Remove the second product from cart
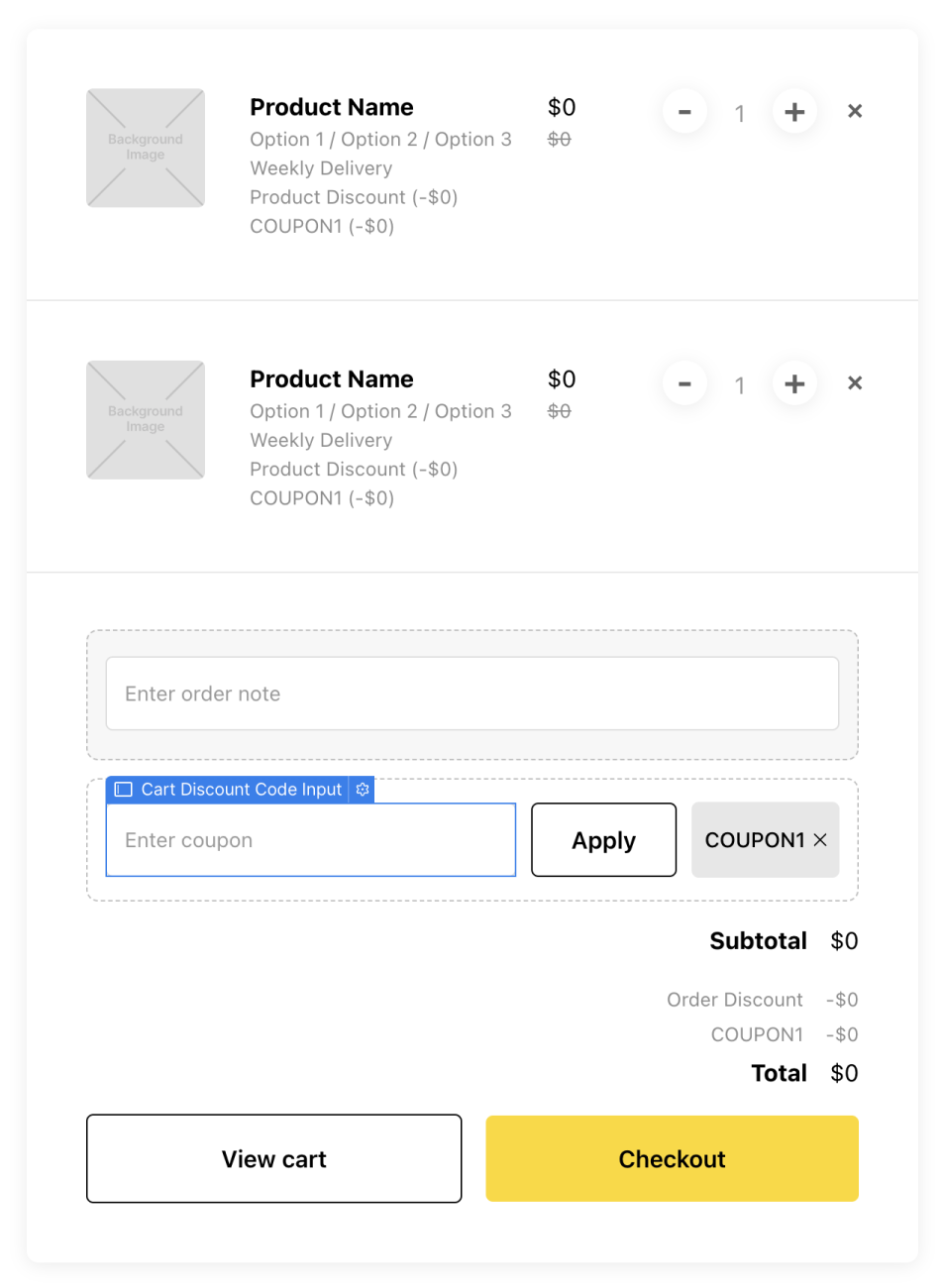Image resolution: width=944 pixels, height=1288 pixels. [x=855, y=382]
